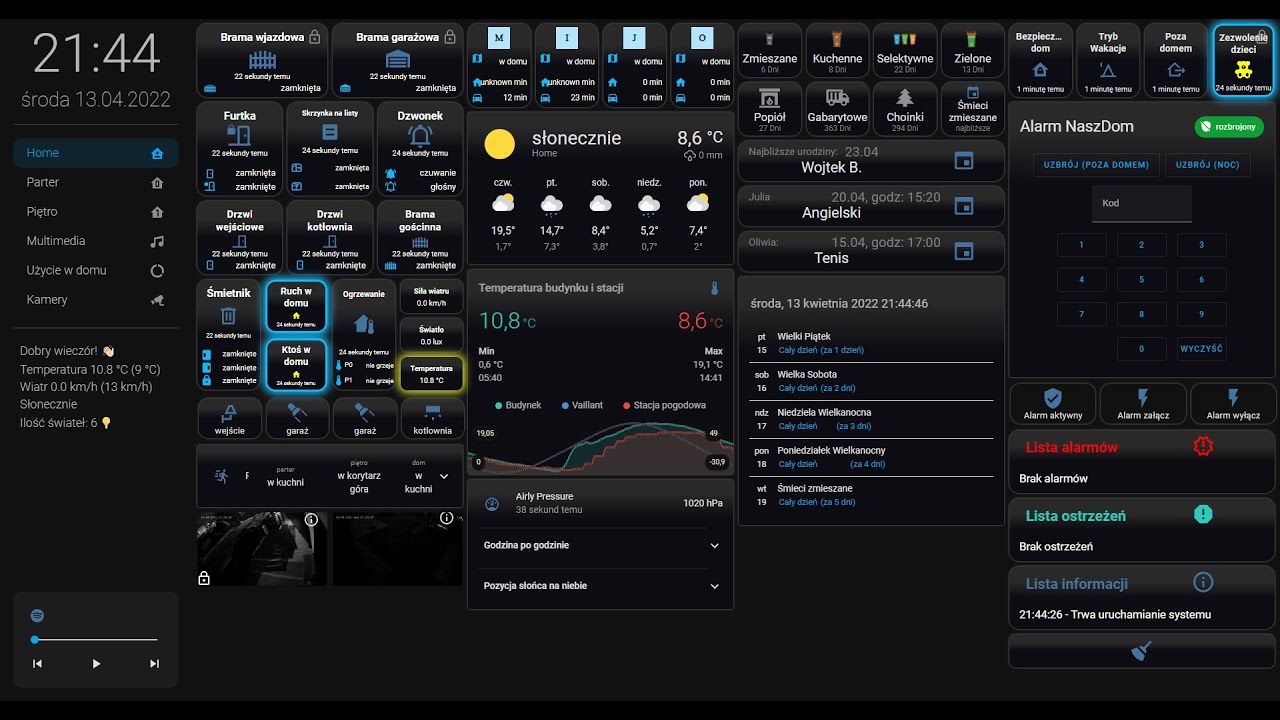This screenshot has width=1280, height=720.
Task: Activate Tryb Wakacje mode
Action: click(1108, 60)
